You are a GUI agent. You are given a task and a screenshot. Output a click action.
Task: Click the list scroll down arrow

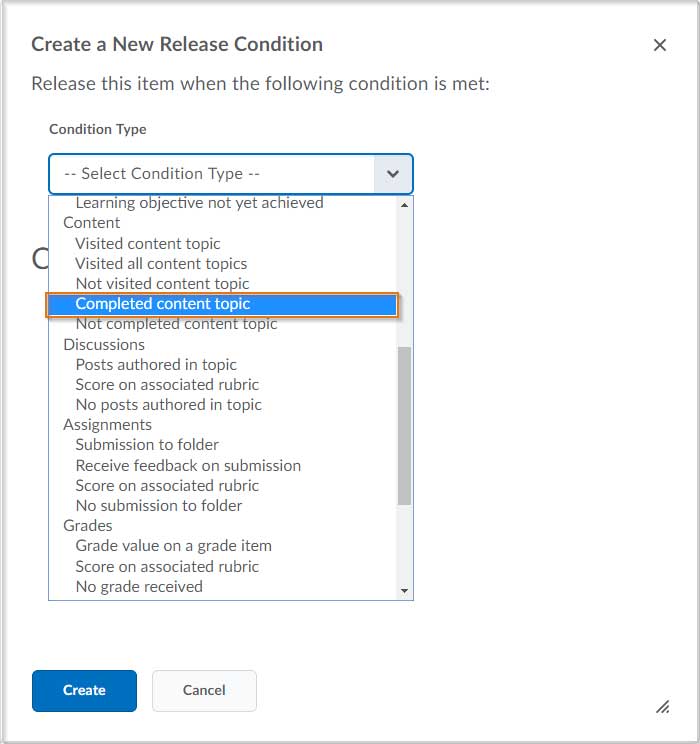[404, 591]
